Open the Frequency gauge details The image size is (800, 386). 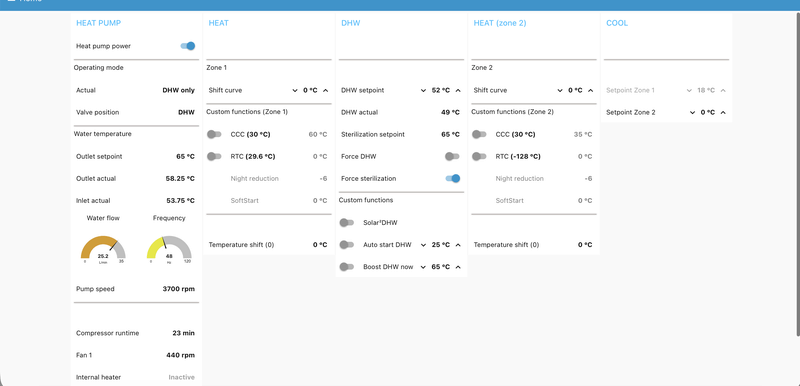click(169, 250)
